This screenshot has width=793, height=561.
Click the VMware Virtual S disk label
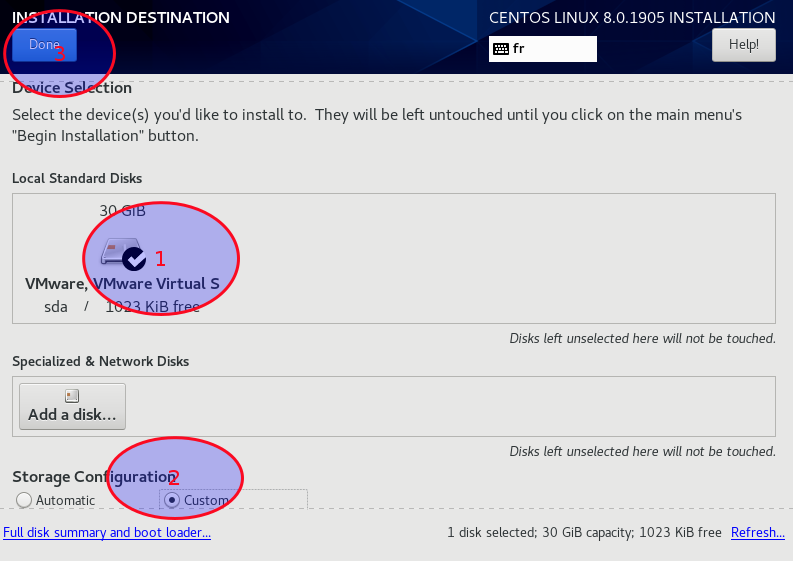[x=122, y=284]
